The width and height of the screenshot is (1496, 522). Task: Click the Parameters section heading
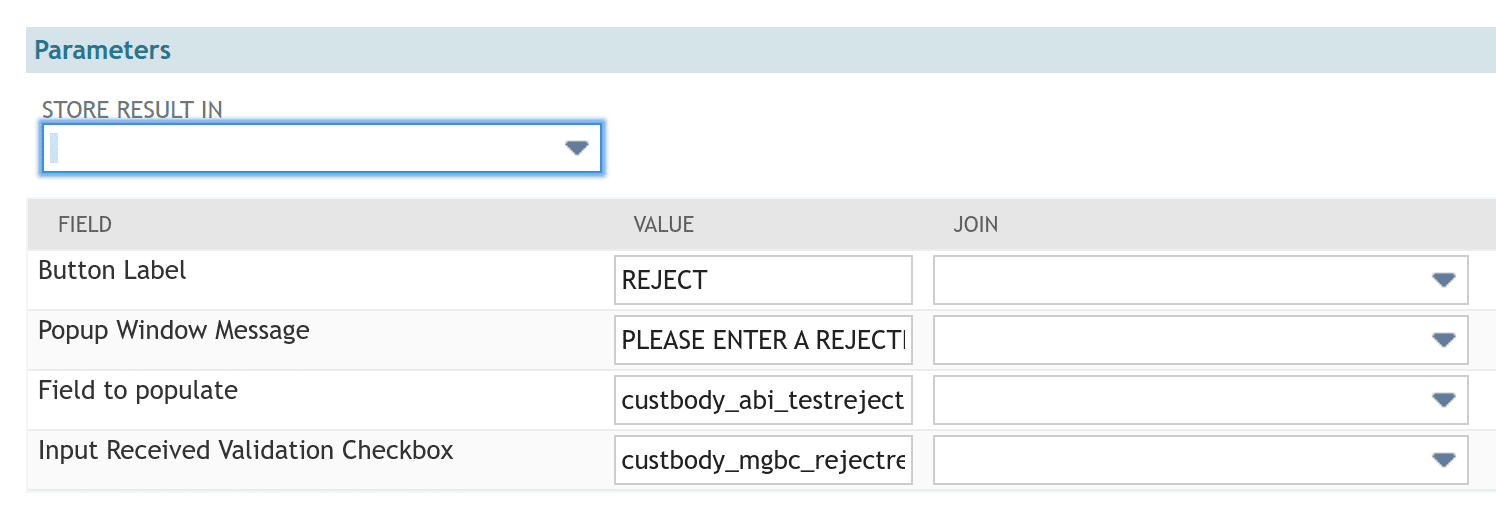103,50
